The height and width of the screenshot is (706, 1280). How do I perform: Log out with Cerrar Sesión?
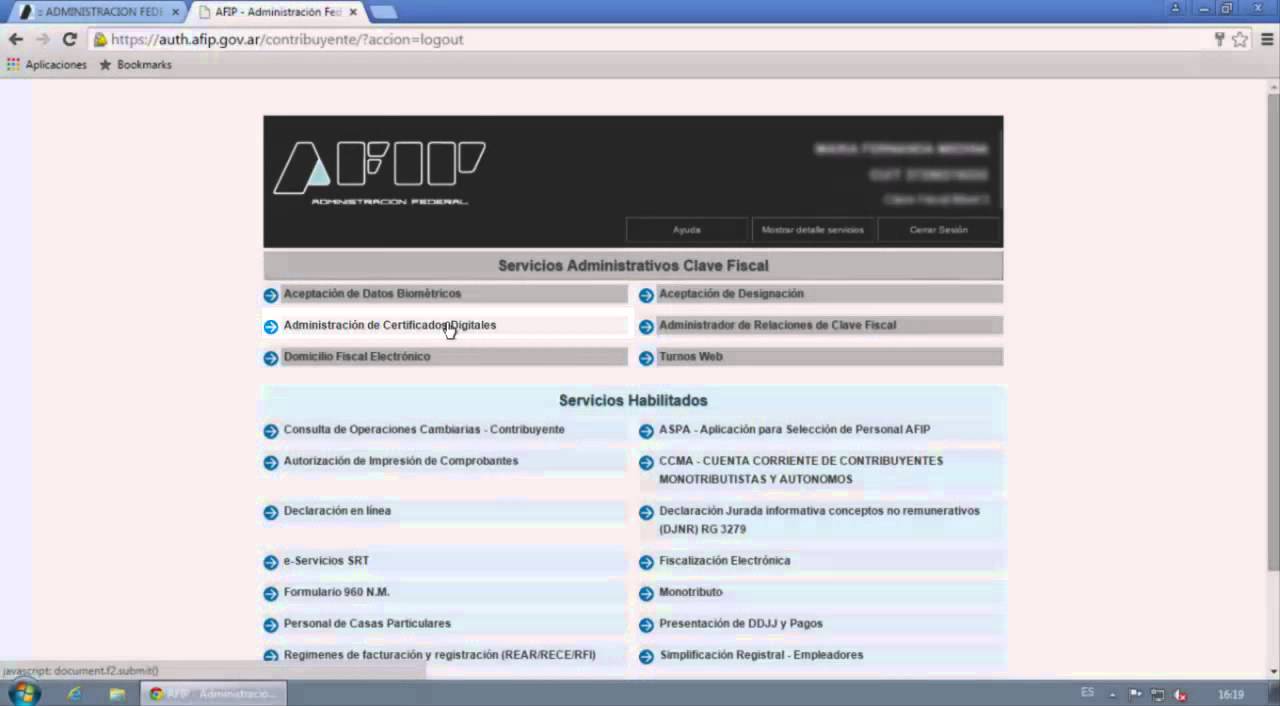(938, 230)
